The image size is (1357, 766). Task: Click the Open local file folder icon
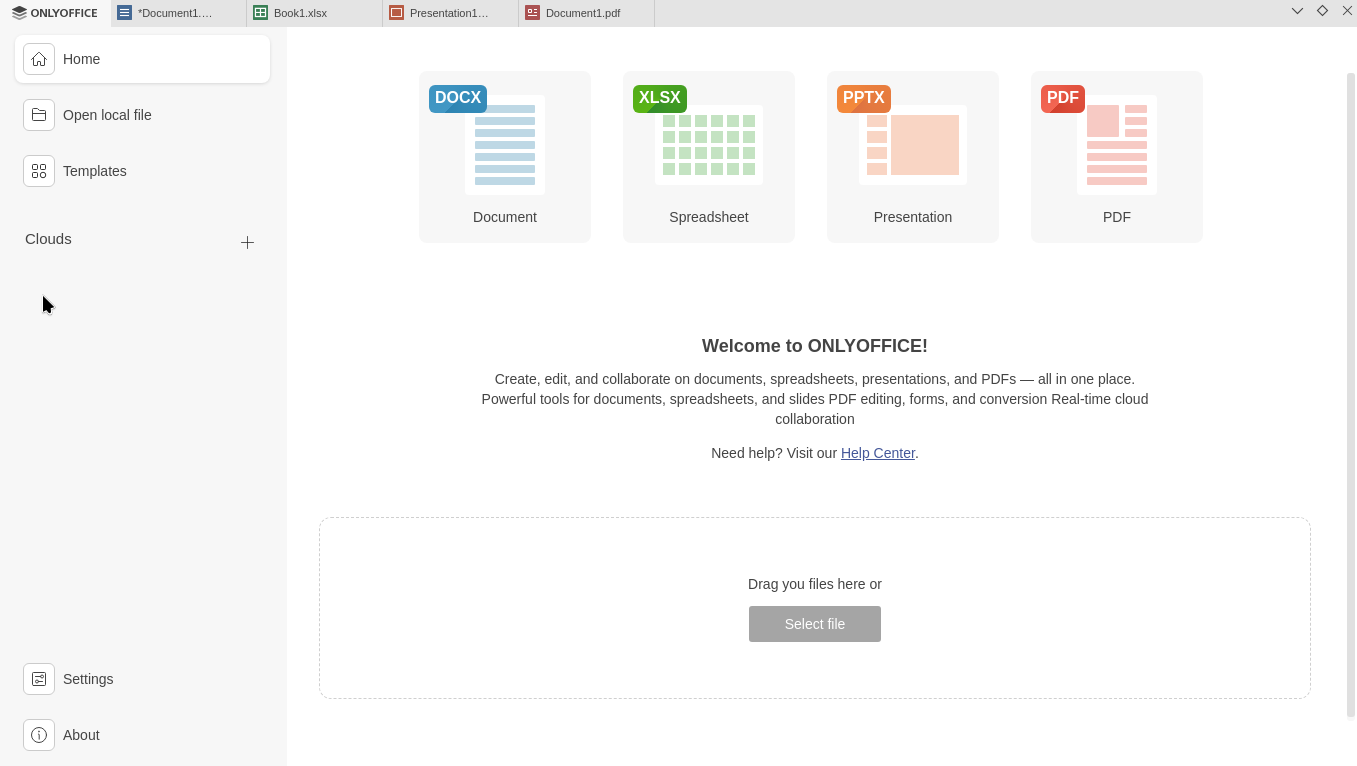click(x=39, y=115)
